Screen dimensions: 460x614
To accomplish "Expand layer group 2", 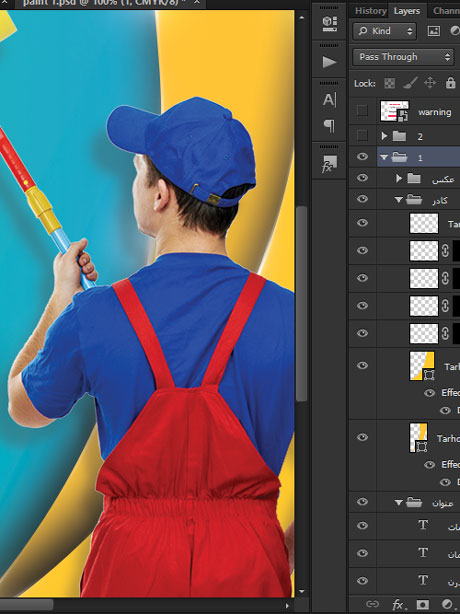I will click(x=384, y=136).
